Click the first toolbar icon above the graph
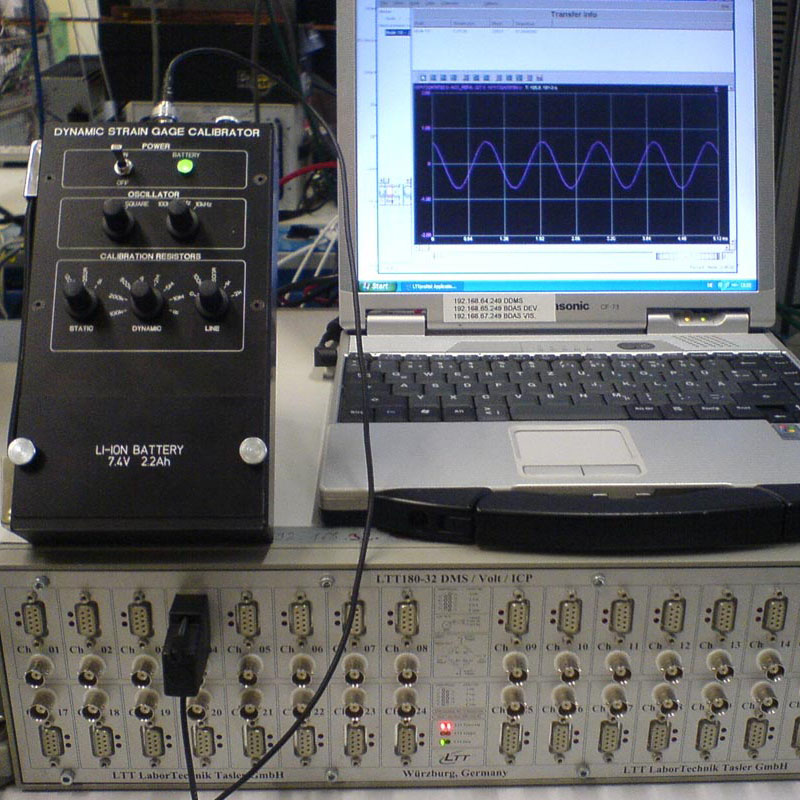800x800 pixels. (x=423, y=78)
